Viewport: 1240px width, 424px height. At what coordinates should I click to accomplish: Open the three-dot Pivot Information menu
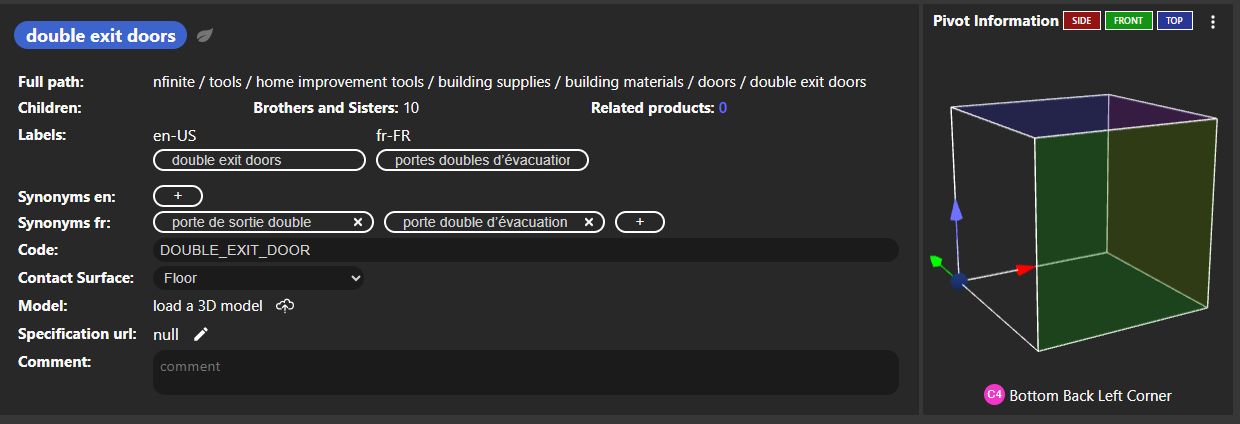[1213, 21]
